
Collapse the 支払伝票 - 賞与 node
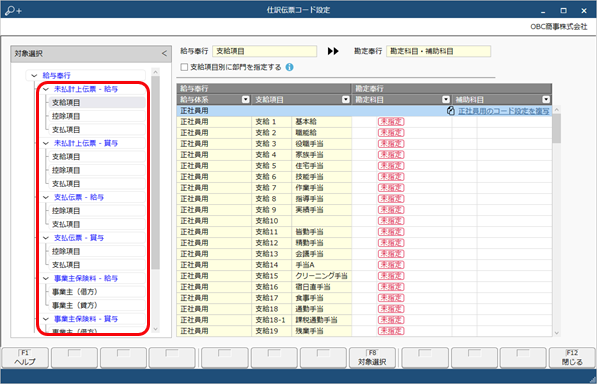[46, 238]
